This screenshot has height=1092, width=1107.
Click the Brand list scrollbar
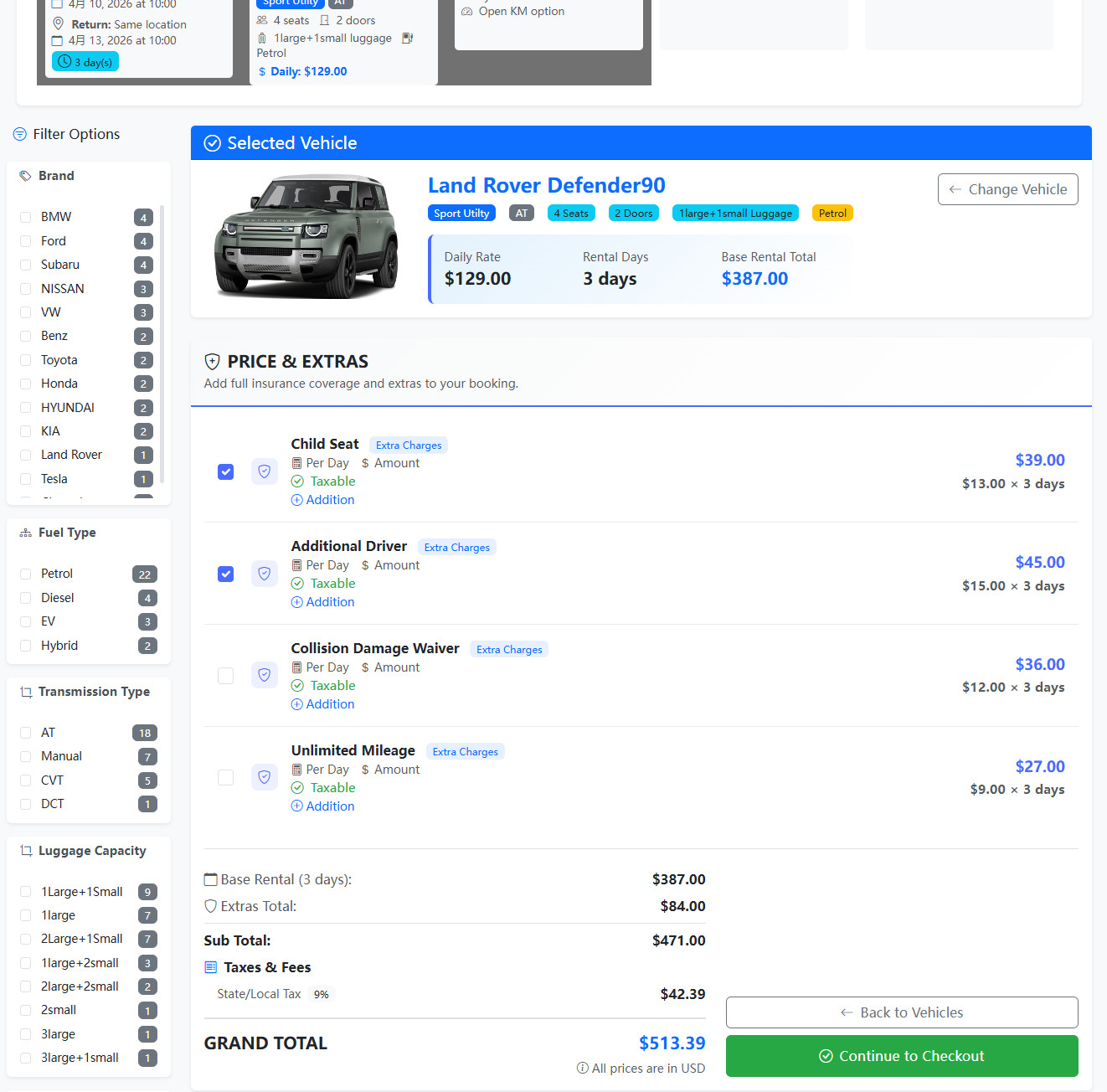tap(162, 343)
